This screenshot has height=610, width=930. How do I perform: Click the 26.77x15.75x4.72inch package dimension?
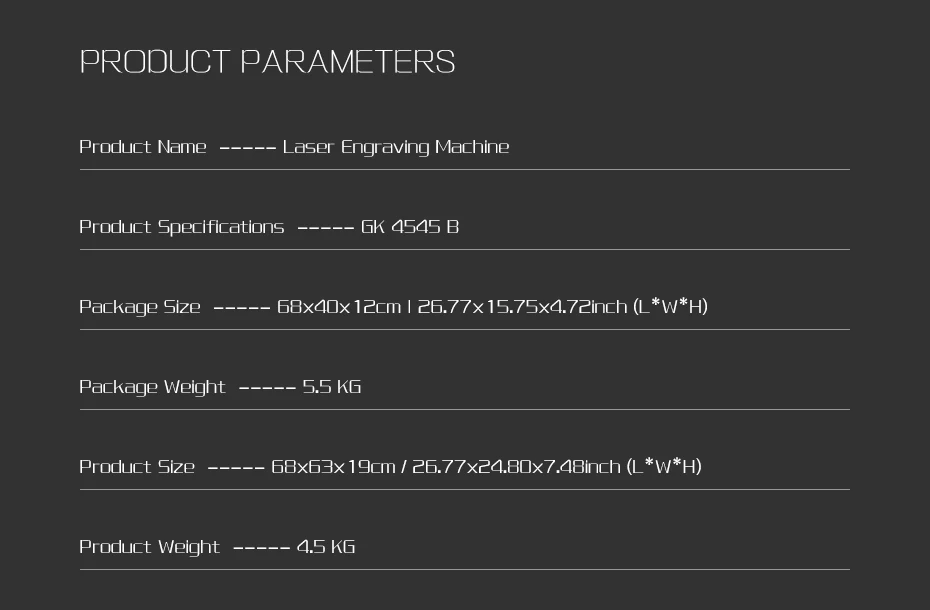521,307
